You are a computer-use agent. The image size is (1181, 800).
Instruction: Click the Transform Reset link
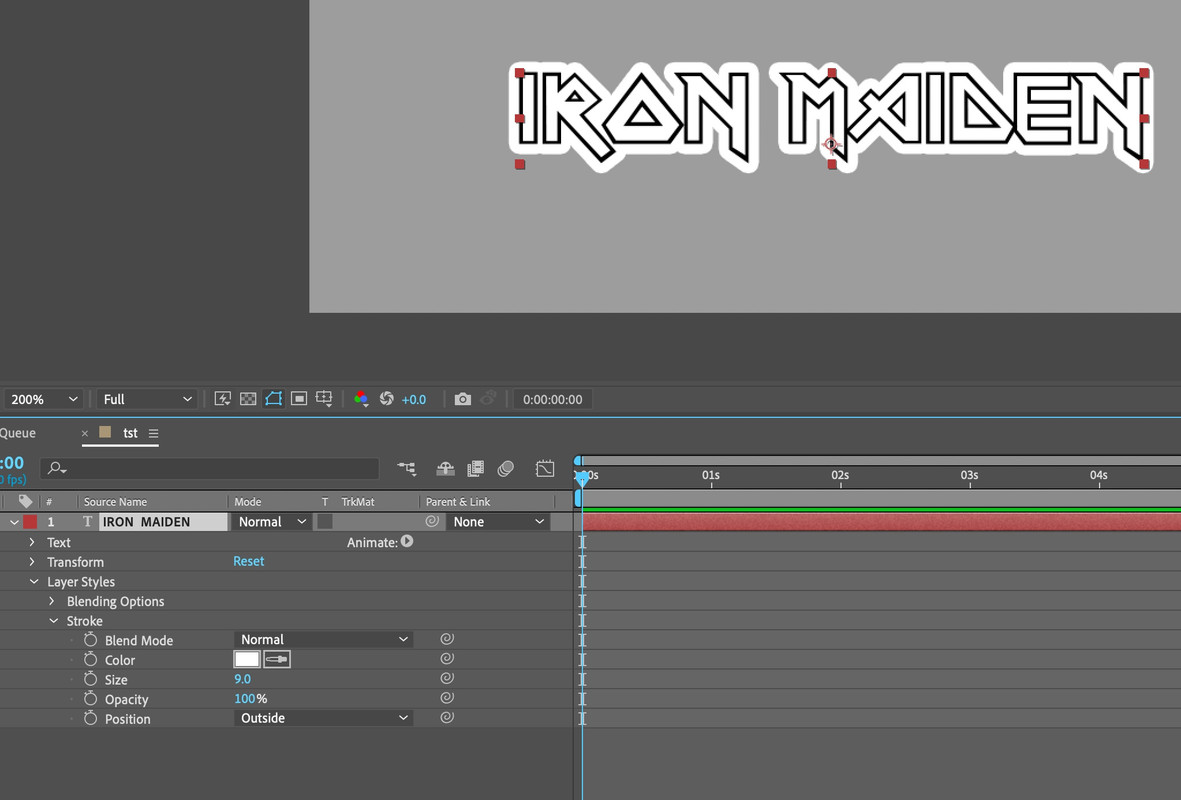[249, 561]
